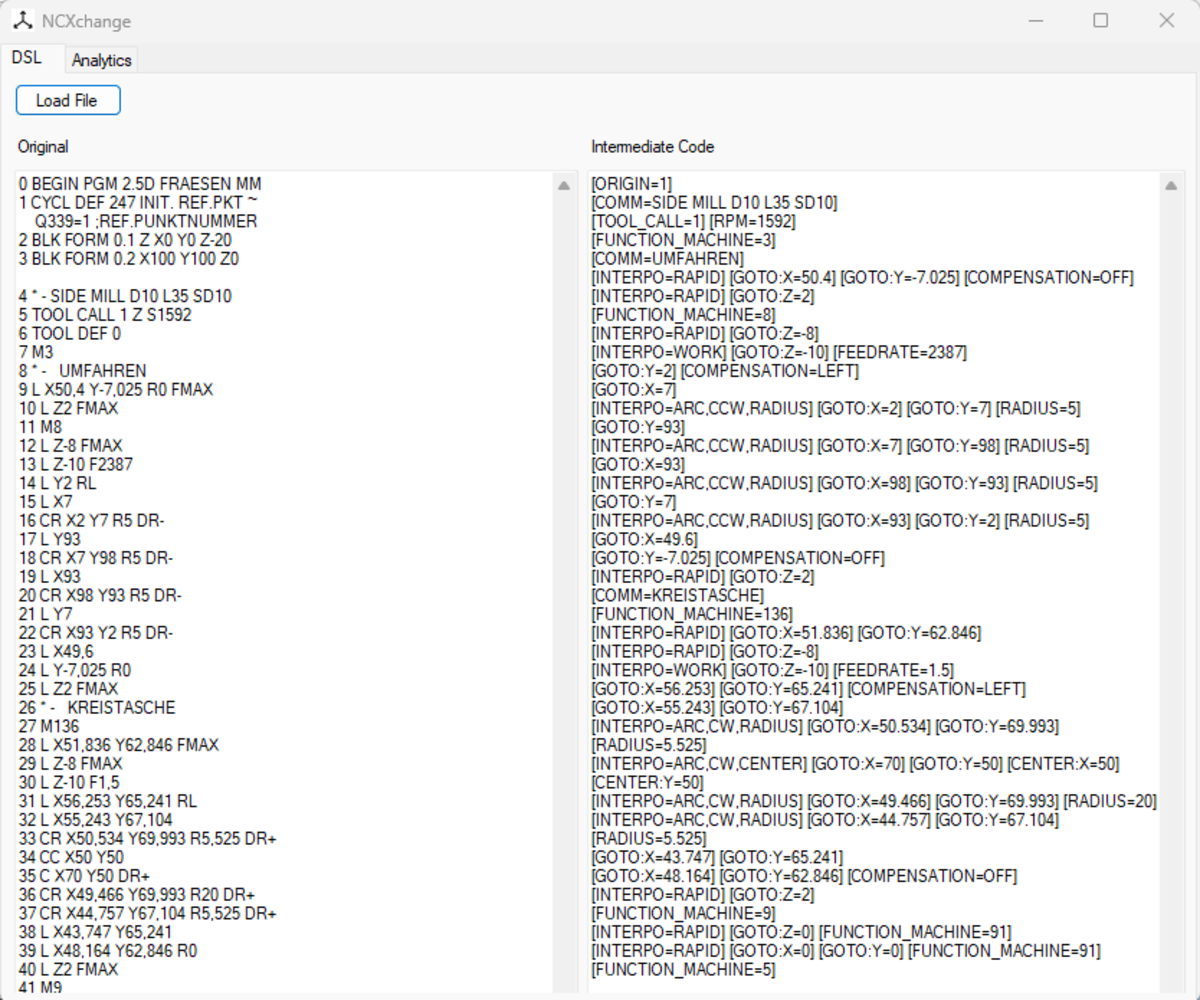Image resolution: width=1200 pixels, height=1000 pixels.
Task: Place cursor on line 0 BEGIN PGM
Action: [x=140, y=185]
